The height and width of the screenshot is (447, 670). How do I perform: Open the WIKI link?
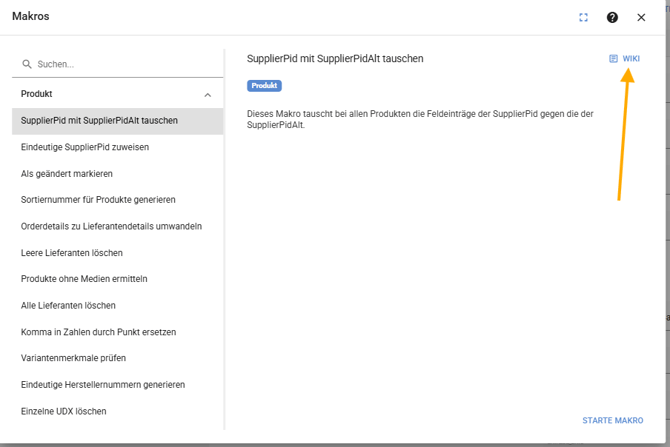(x=630, y=59)
